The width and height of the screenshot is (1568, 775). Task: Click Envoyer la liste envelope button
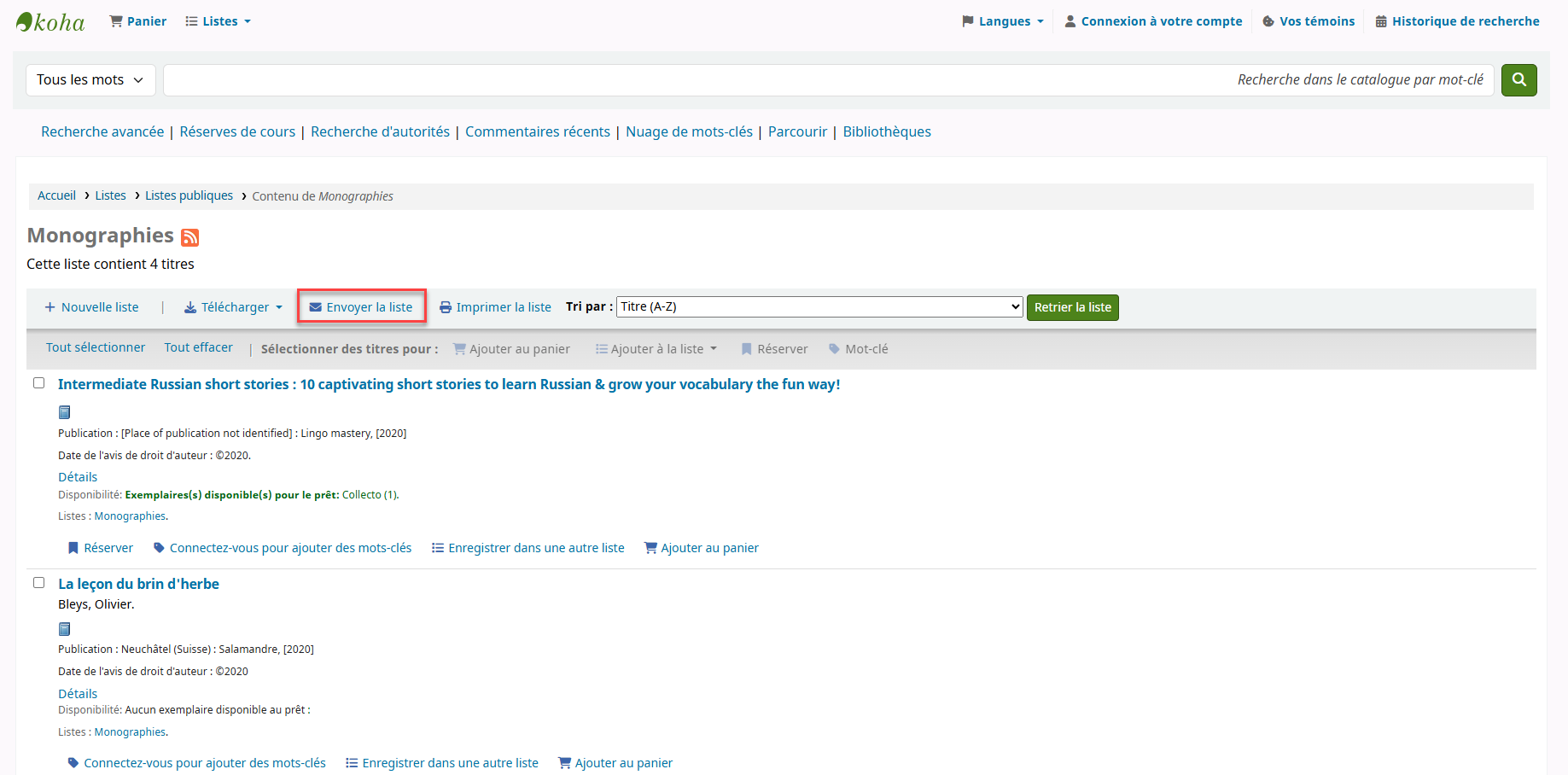[x=361, y=307]
